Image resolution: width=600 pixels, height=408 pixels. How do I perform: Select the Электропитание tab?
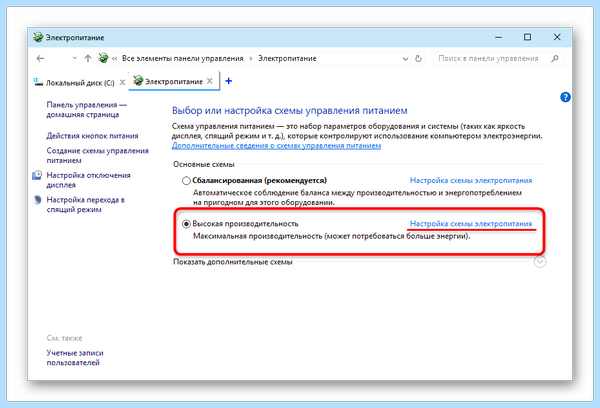(174, 82)
